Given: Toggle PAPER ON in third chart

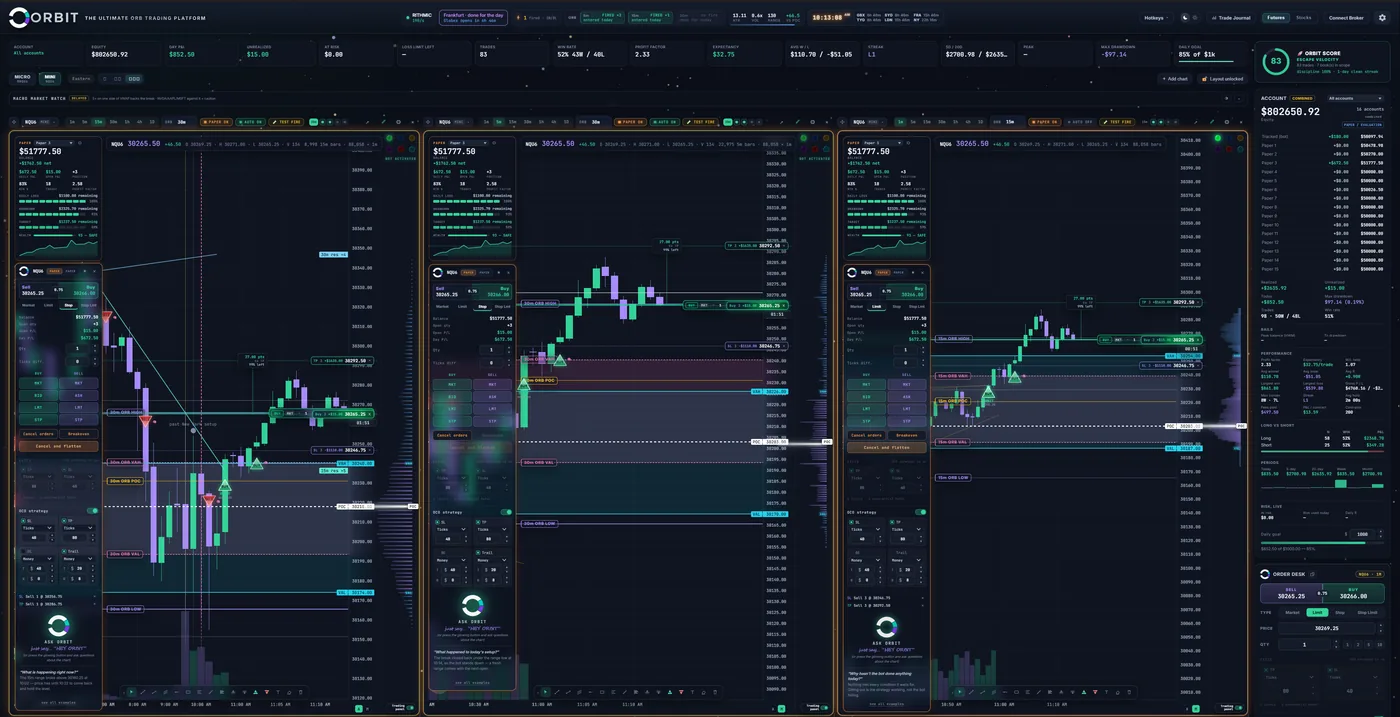Looking at the screenshot, I should [1045, 122].
